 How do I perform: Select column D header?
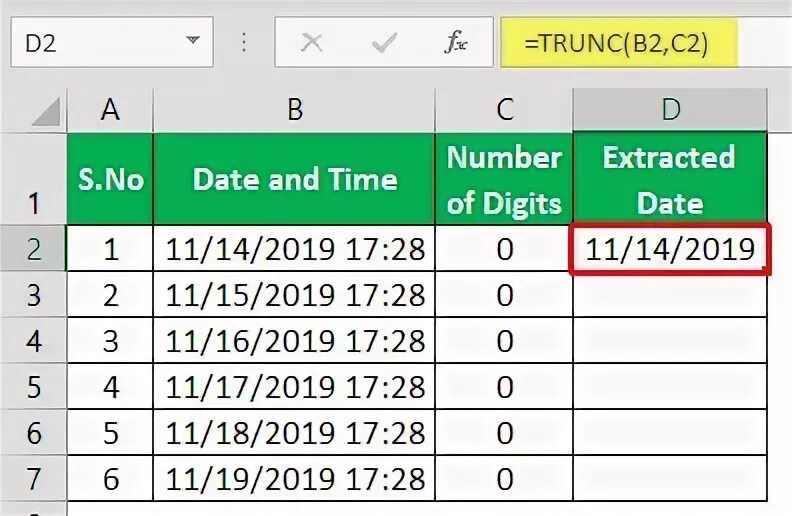(670, 109)
